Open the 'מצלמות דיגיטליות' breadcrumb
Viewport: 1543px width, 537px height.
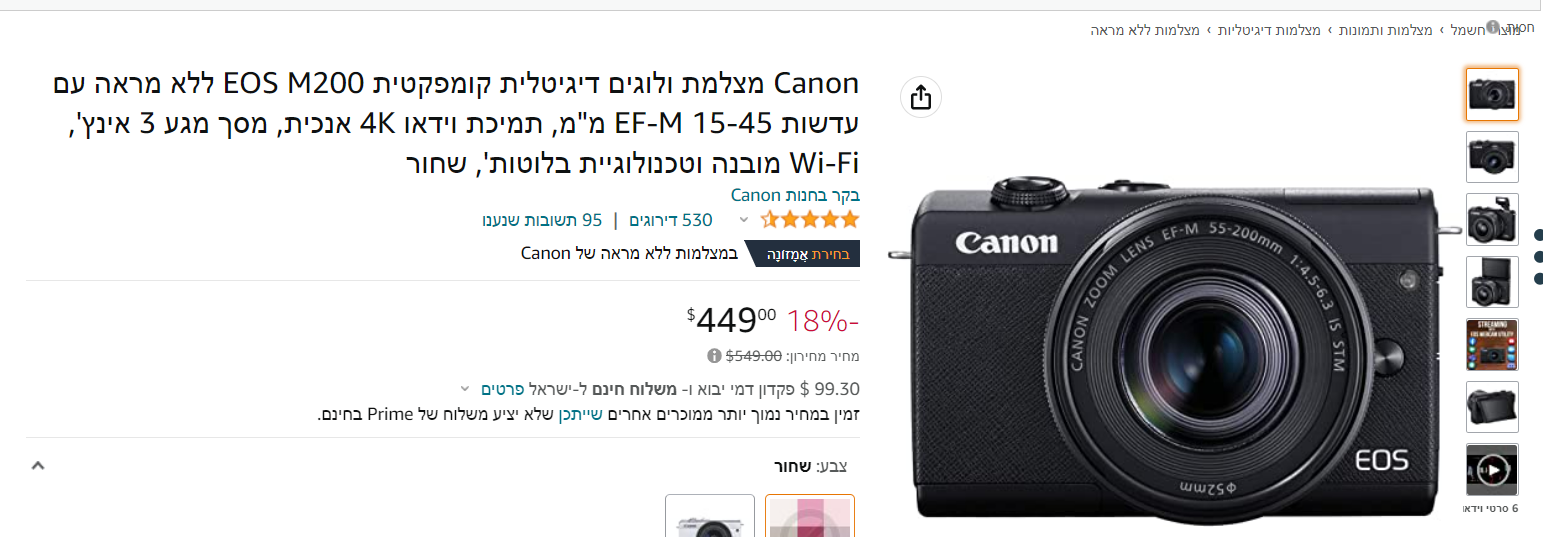pyautogui.click(x=1273, y=30)
